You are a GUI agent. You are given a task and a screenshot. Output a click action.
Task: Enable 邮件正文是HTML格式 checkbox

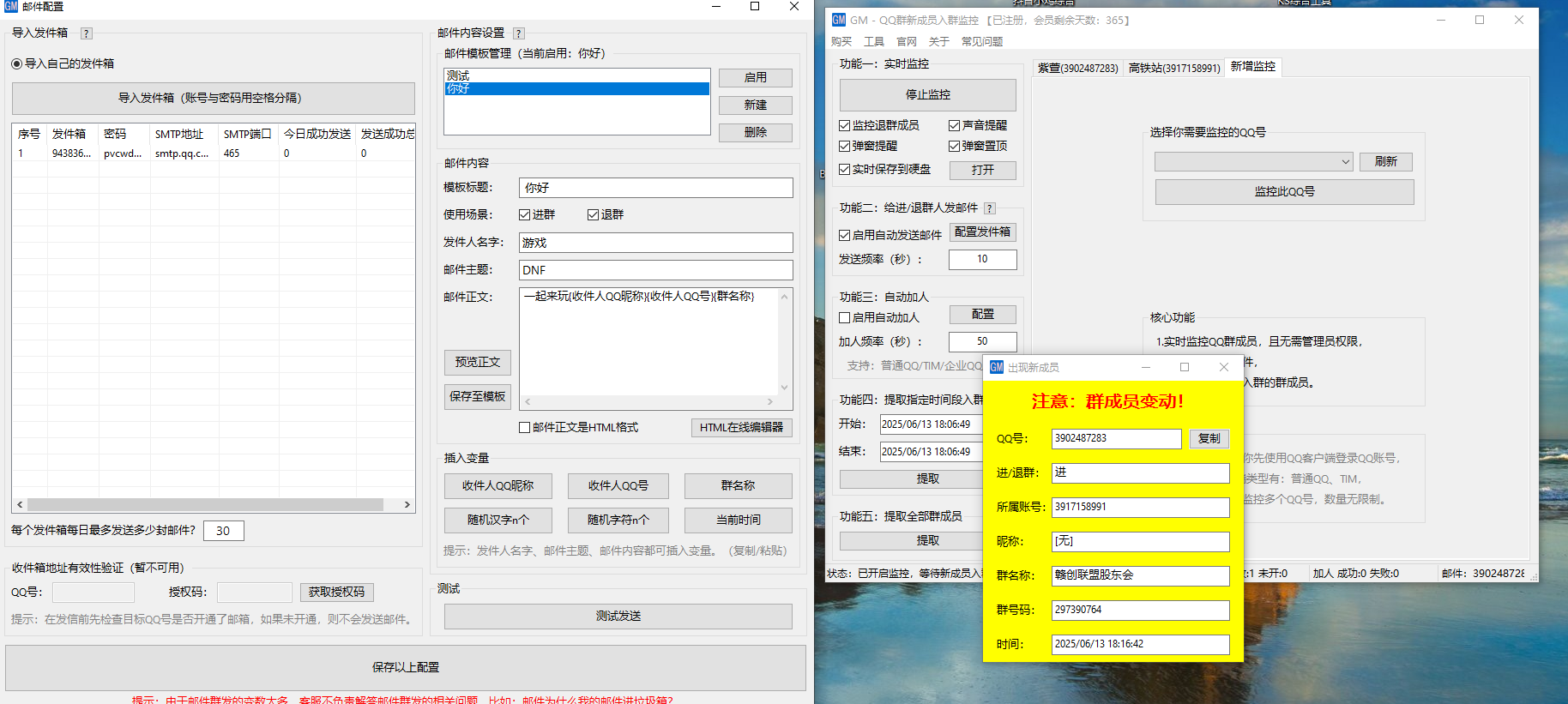coord(525,428)
